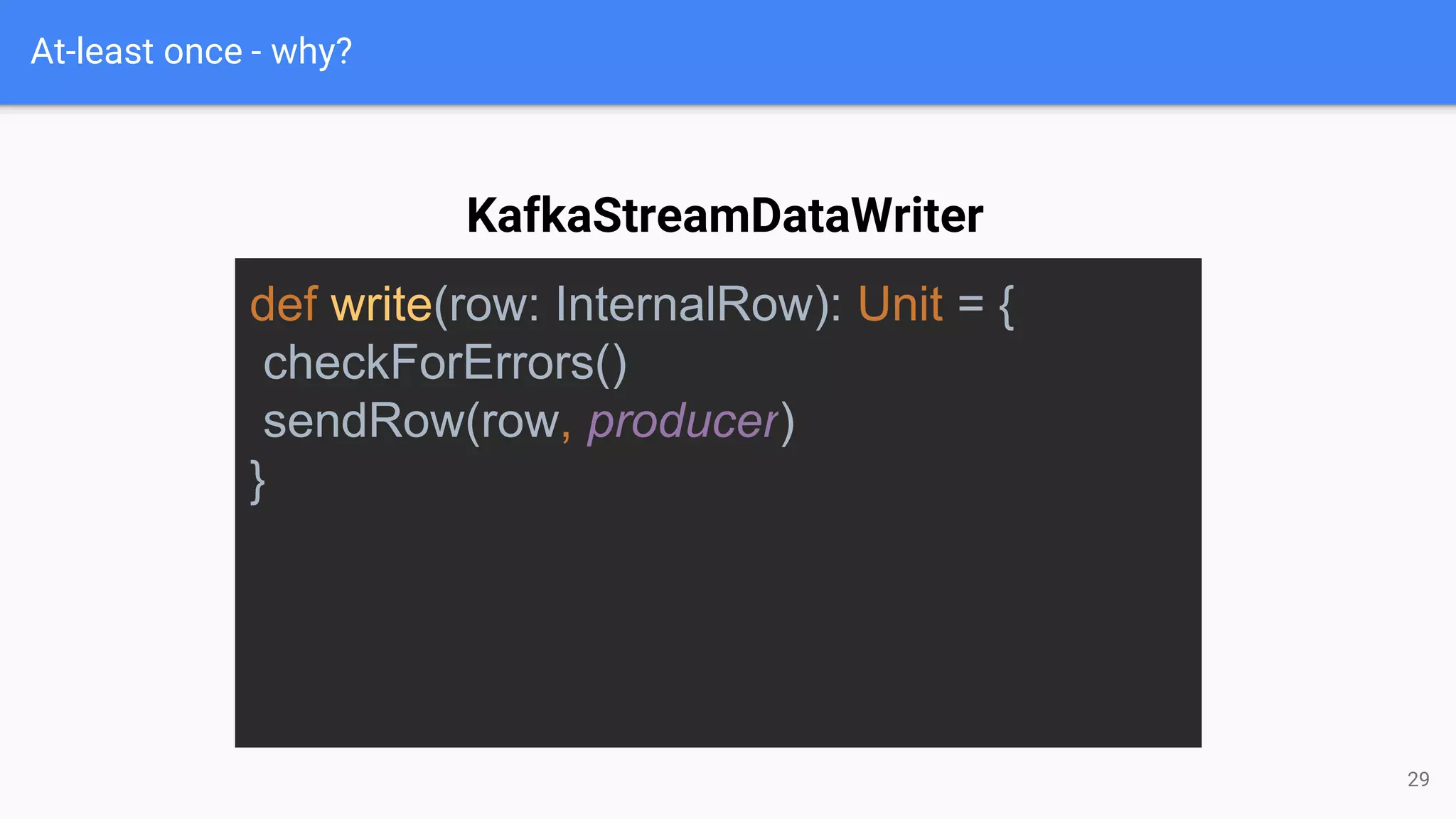Click the 'sendRow(row, producer)' code line
This screenshot has width=1456, height=819.
click(x=529, y=422)
